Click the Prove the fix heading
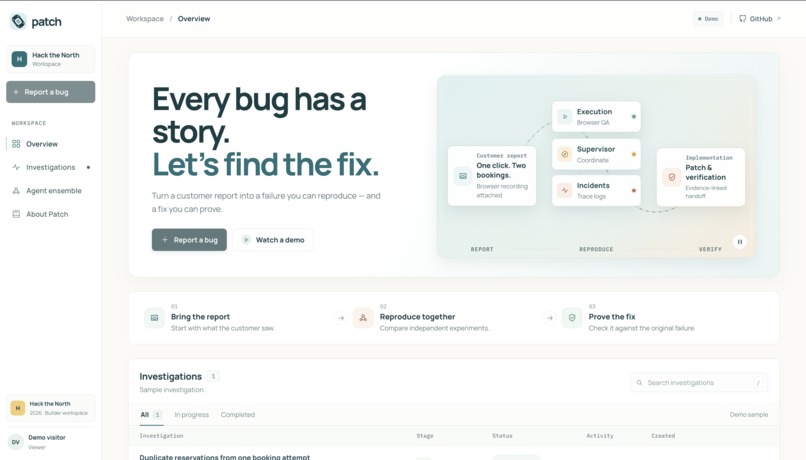The width and height of the screenshot is (806, 460). tap(612, 317)
